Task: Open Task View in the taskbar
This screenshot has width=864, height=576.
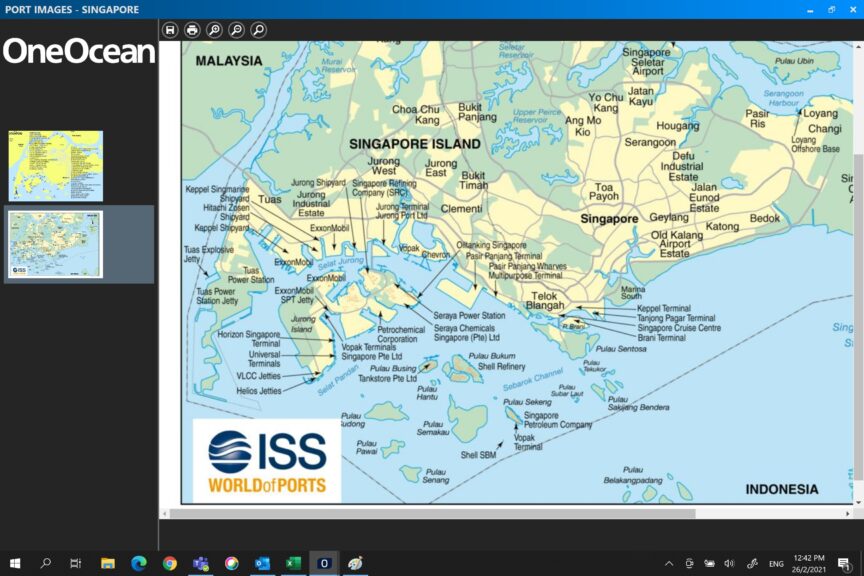Action: [76, 563]
